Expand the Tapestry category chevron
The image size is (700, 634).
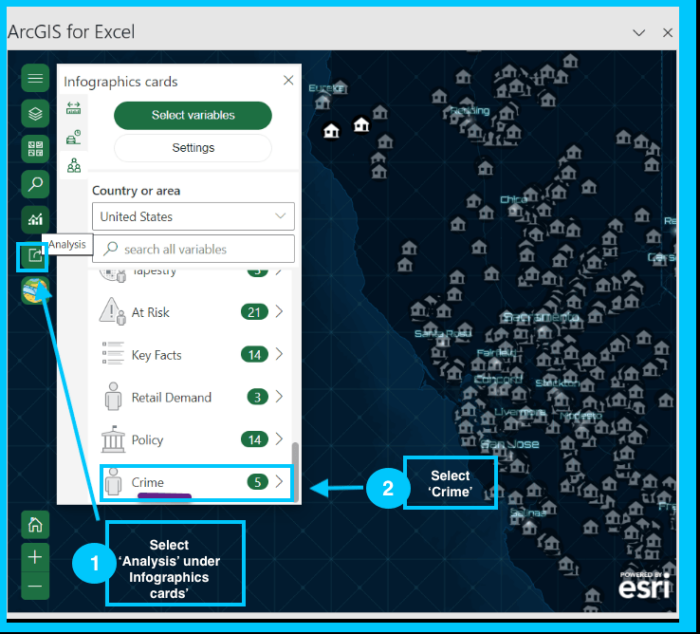click(279, 271)
